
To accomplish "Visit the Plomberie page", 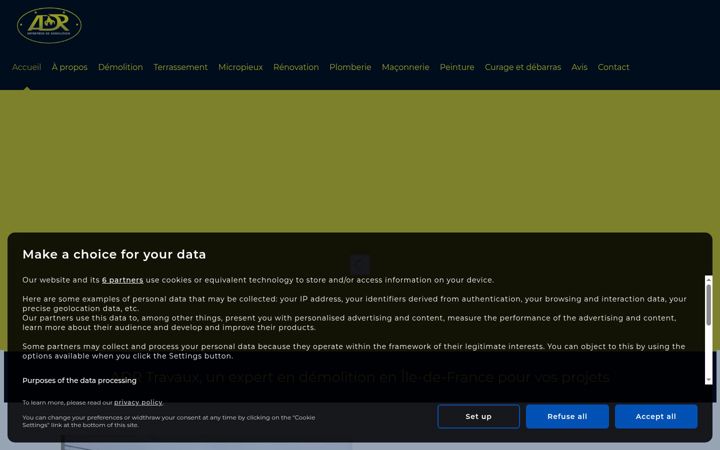I will pyautogui.click(x=350, y=67).
